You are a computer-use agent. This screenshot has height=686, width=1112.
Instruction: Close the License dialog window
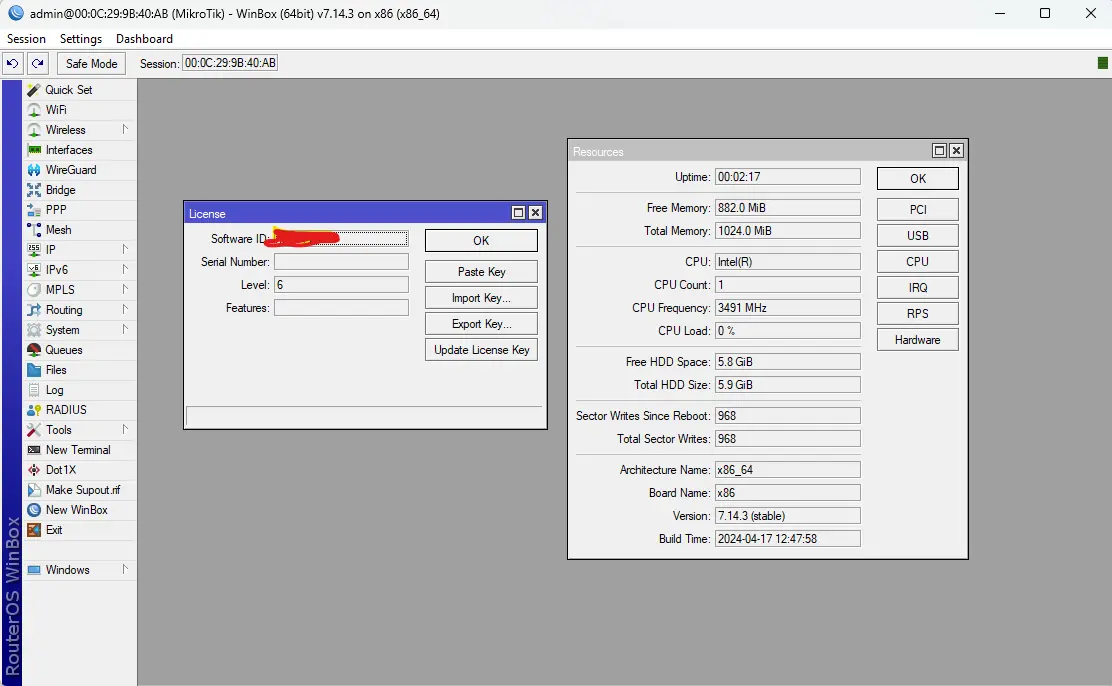click(535, 213)
